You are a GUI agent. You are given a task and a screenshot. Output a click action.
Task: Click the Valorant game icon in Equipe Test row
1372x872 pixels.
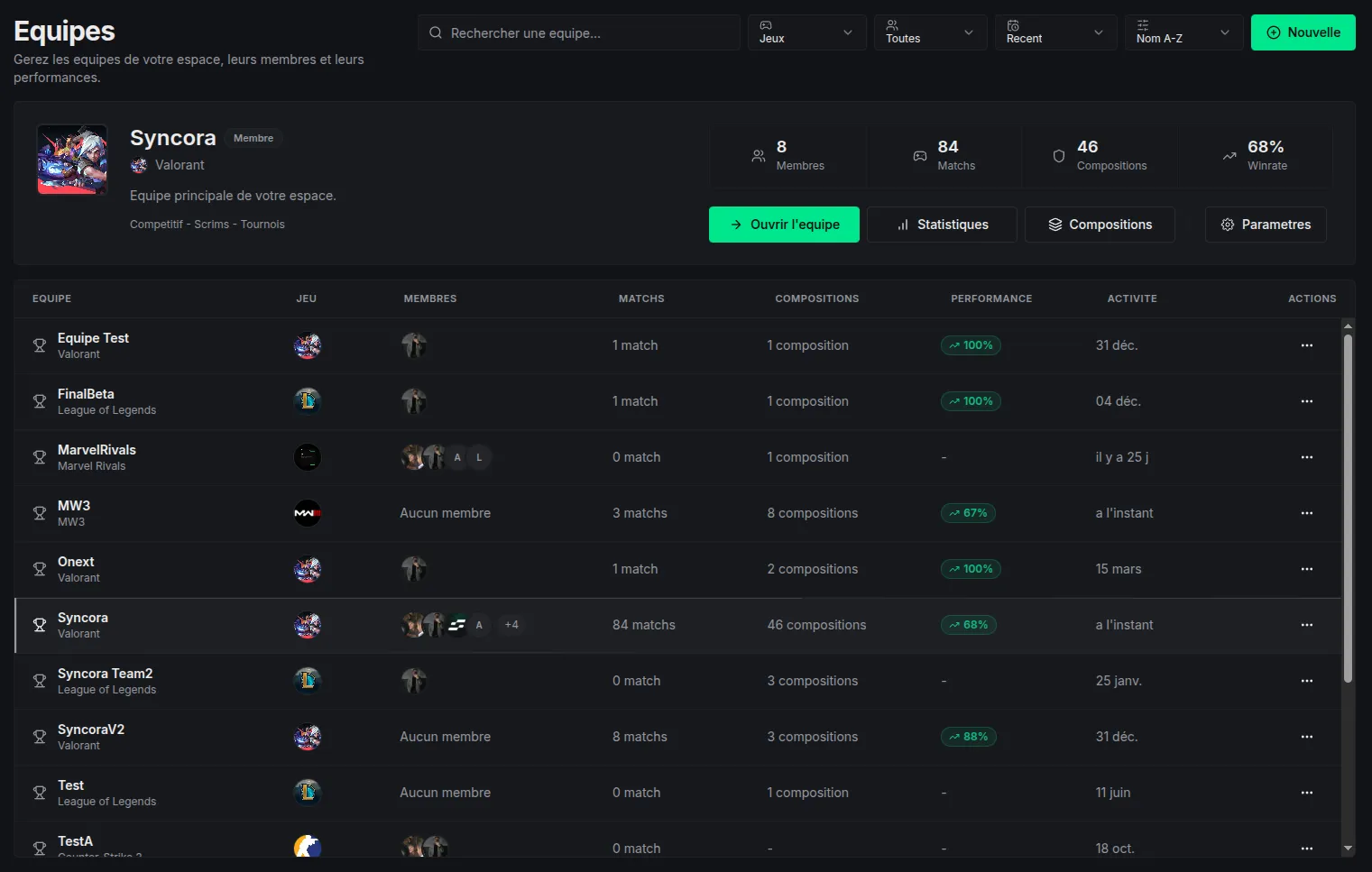click(308, 345)
